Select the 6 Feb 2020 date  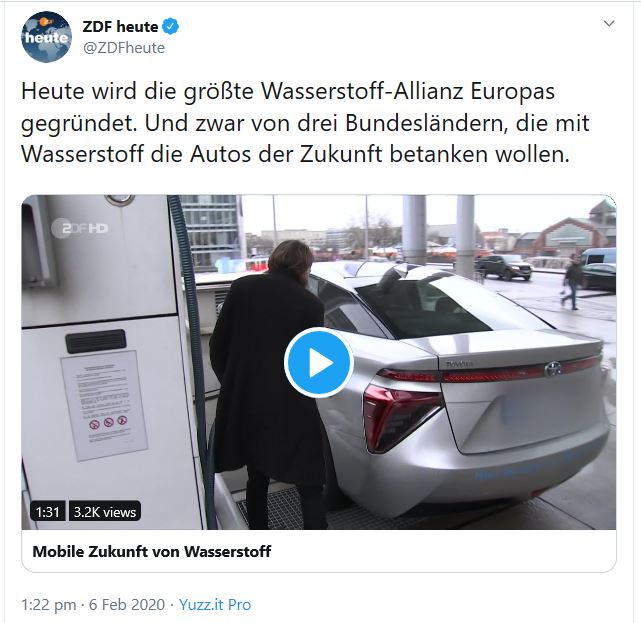pyautogui.click(x=127, y=605)
